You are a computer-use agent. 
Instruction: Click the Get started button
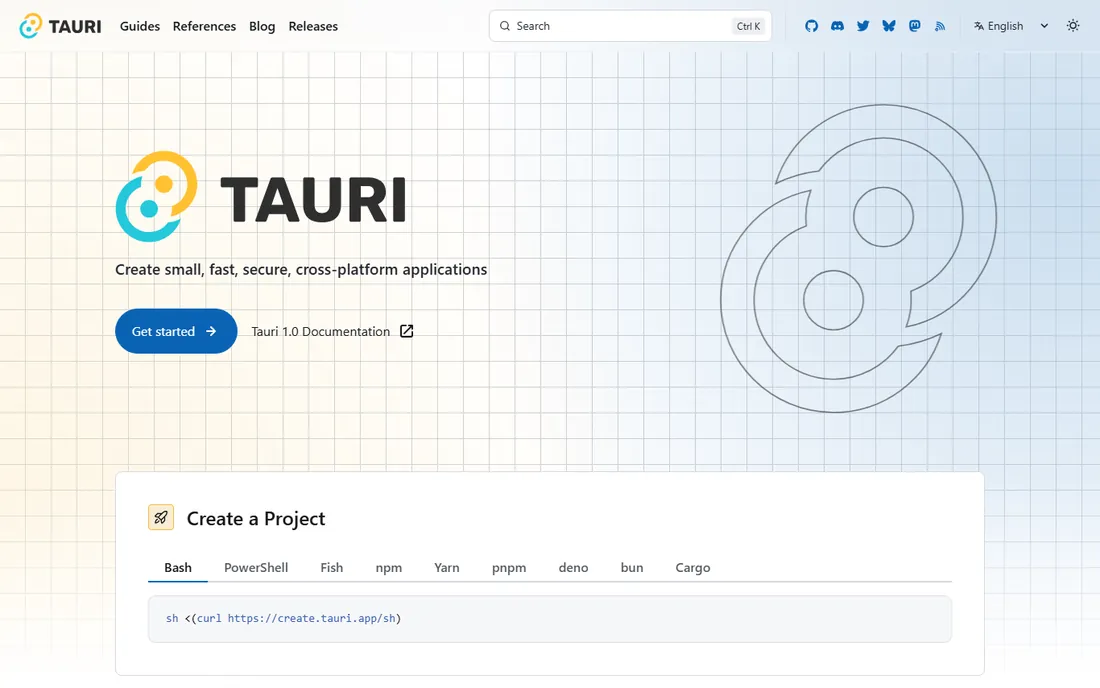176,331
